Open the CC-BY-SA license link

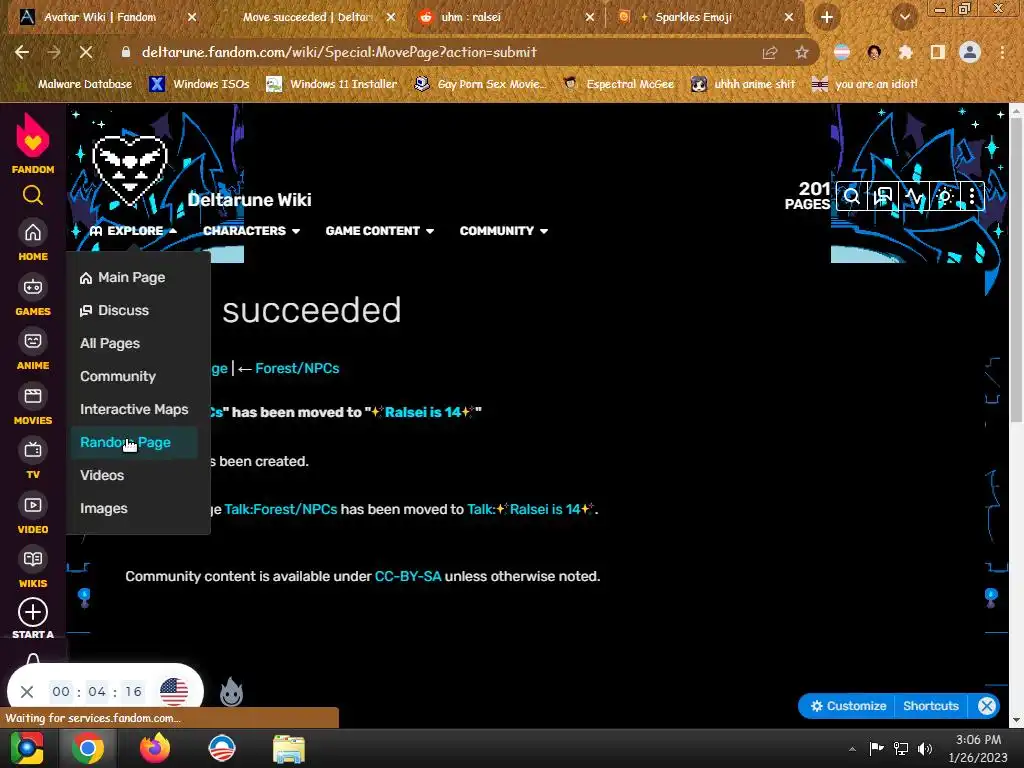(x=408, y=577)
